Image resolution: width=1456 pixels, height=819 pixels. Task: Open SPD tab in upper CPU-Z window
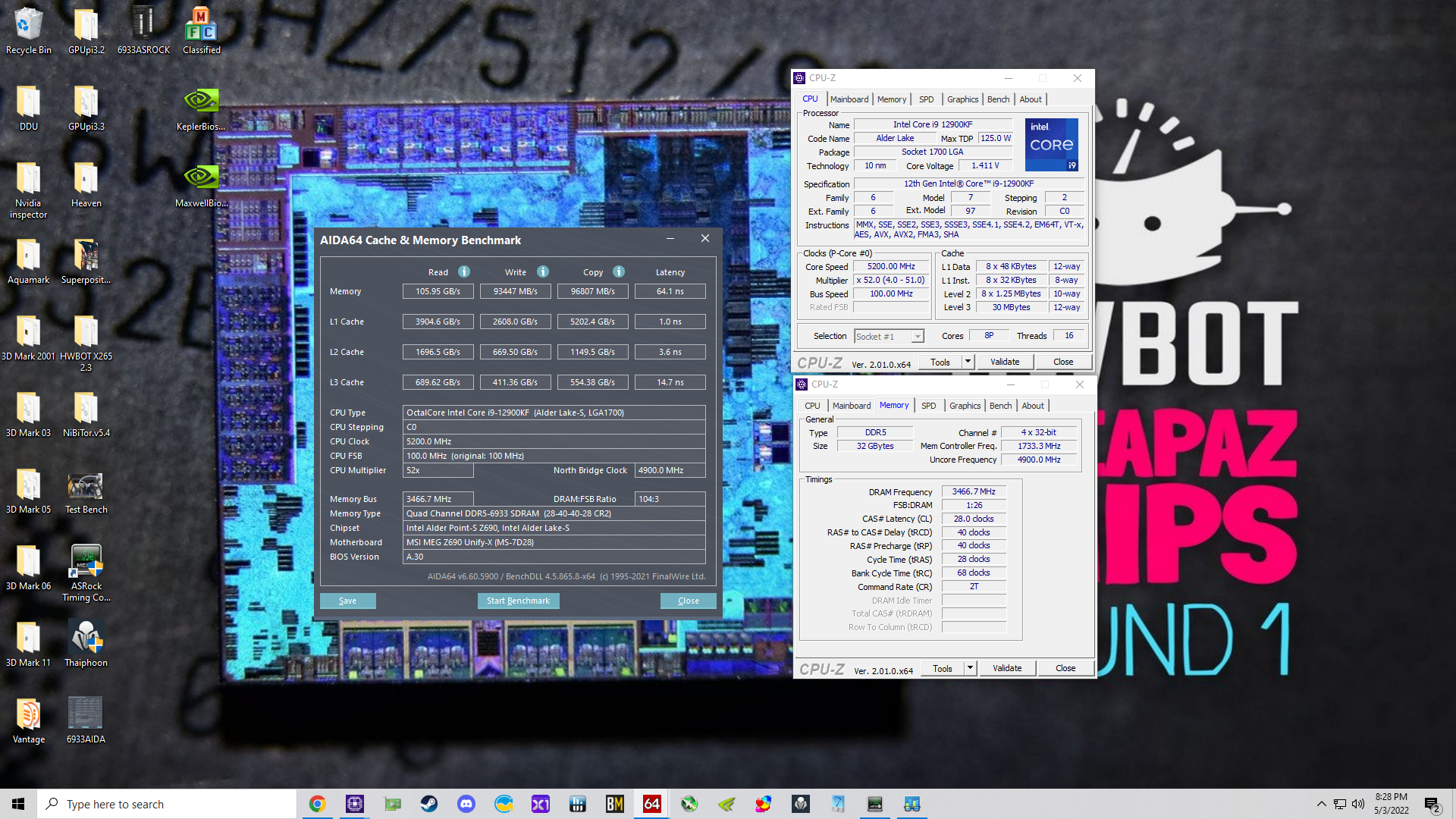coord(926,99)
